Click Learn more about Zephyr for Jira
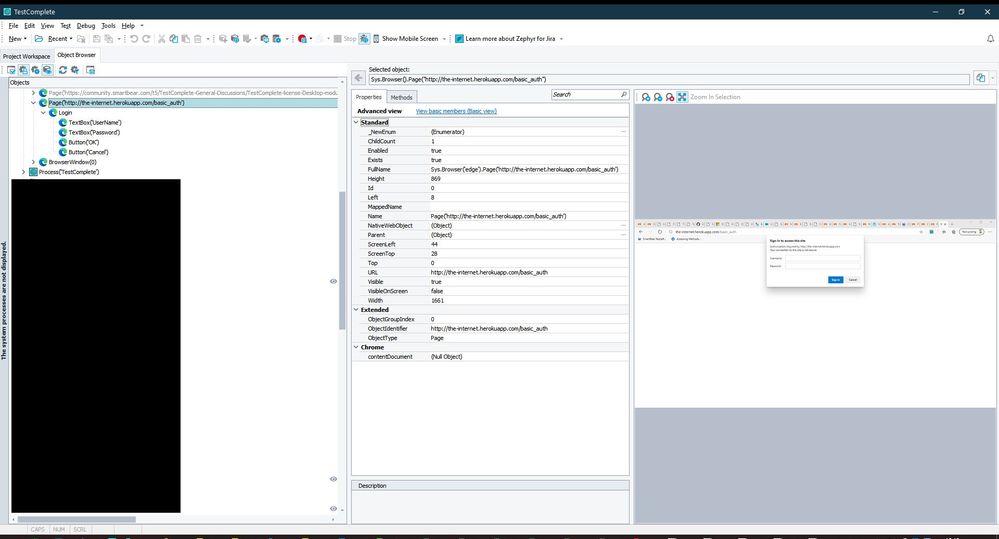The image size is (999, 539). pos(508,39)
